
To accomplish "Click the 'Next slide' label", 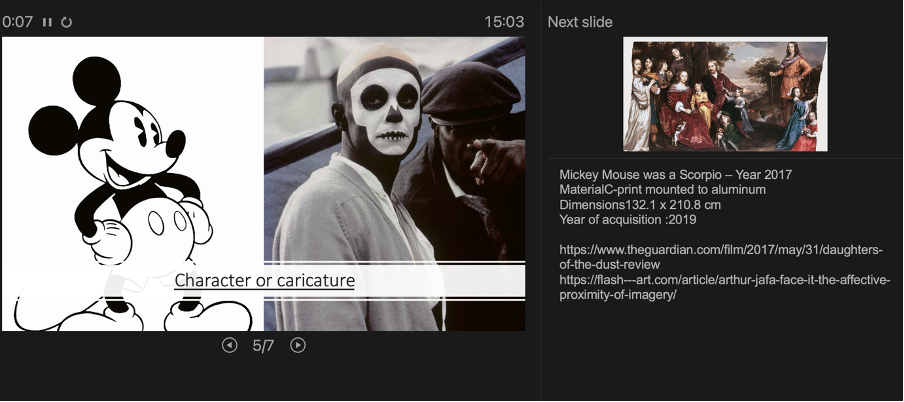I will (x=580, y=22).
